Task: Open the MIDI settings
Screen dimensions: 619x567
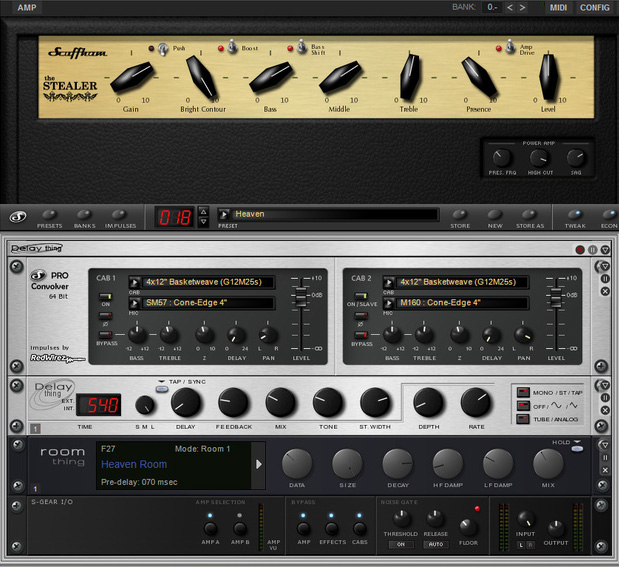Action: [558, 8]
